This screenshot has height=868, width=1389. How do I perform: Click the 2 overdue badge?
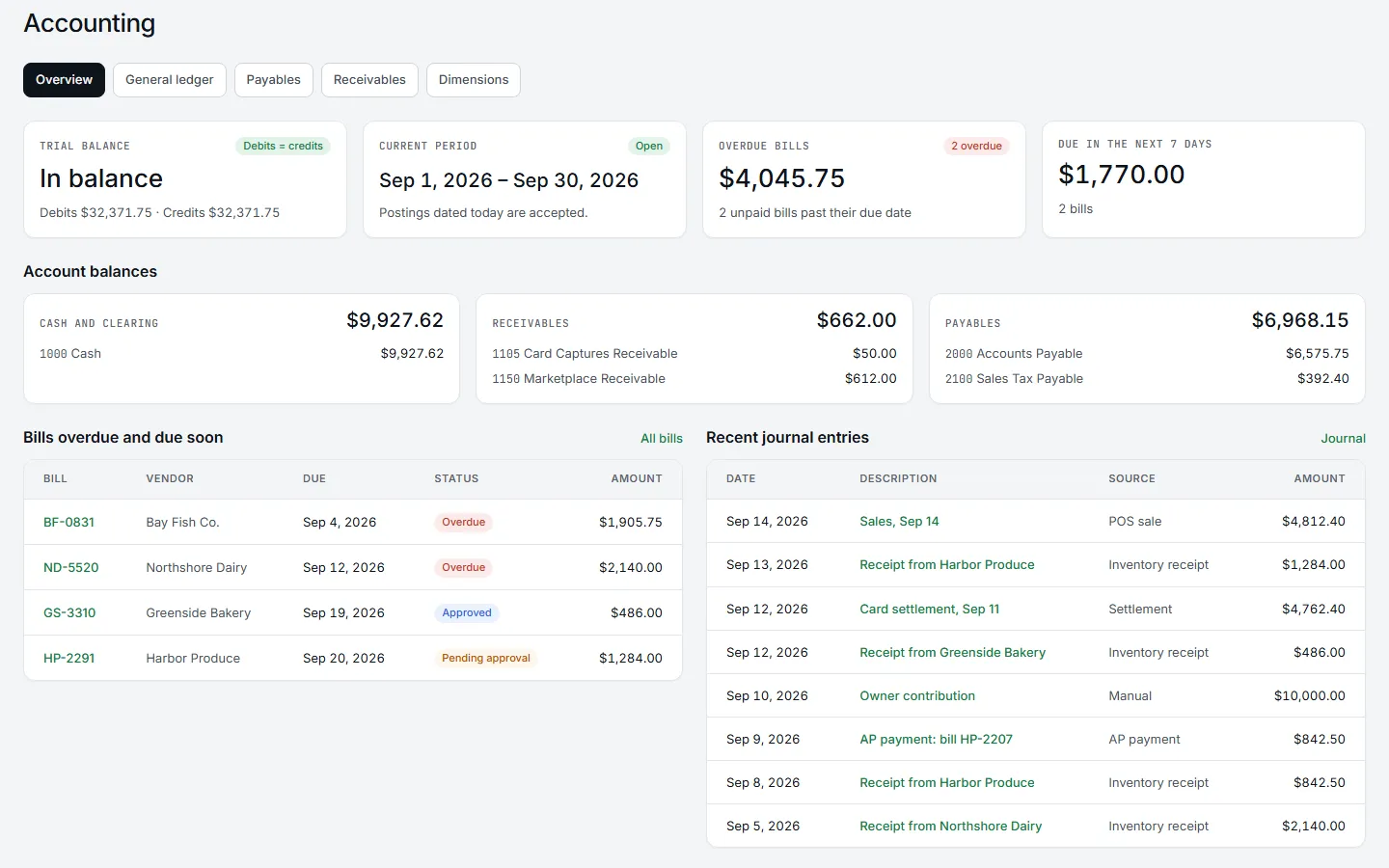[x=976, y=146]
